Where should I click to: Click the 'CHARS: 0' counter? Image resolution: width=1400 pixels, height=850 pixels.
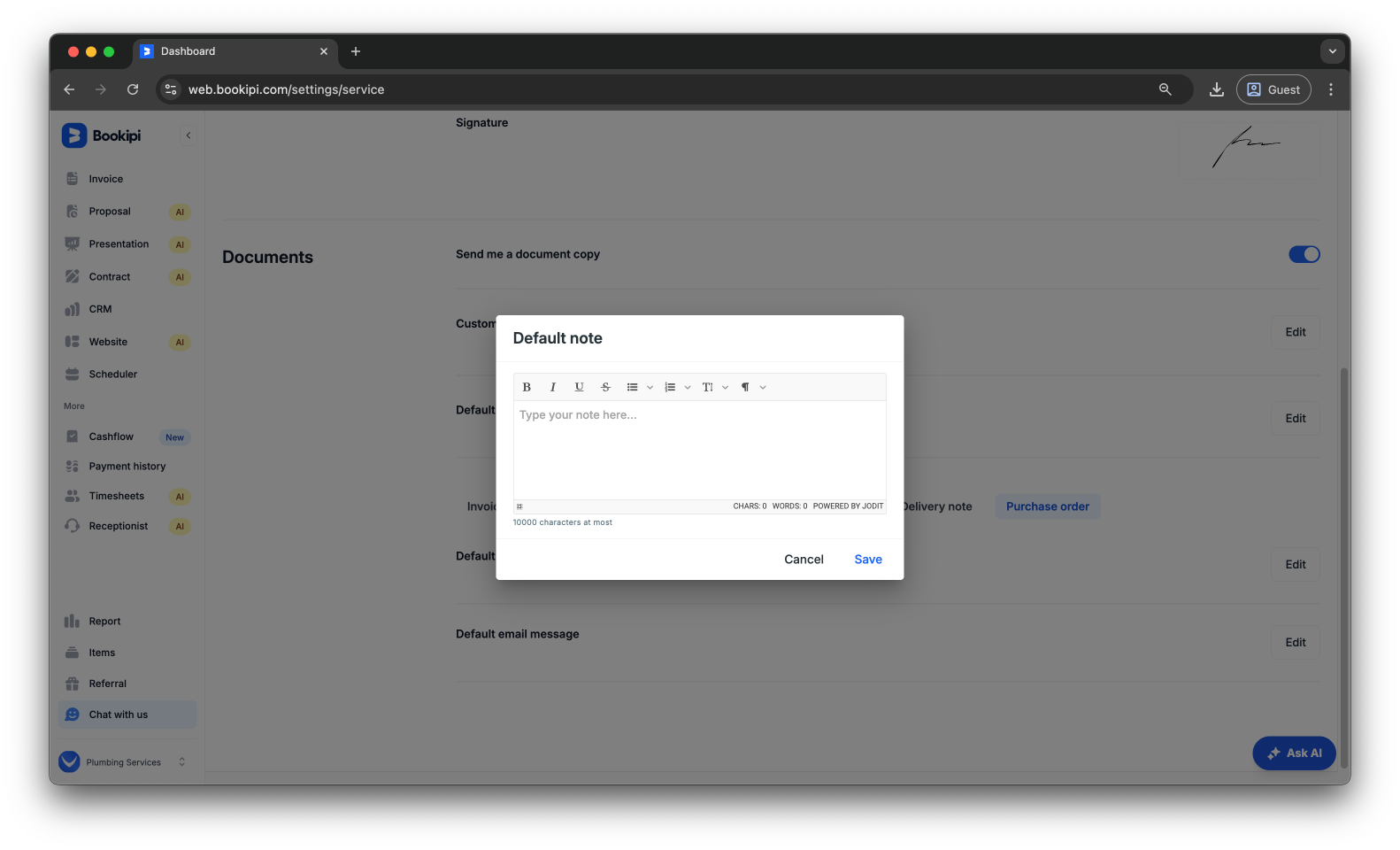pos(750,506)
